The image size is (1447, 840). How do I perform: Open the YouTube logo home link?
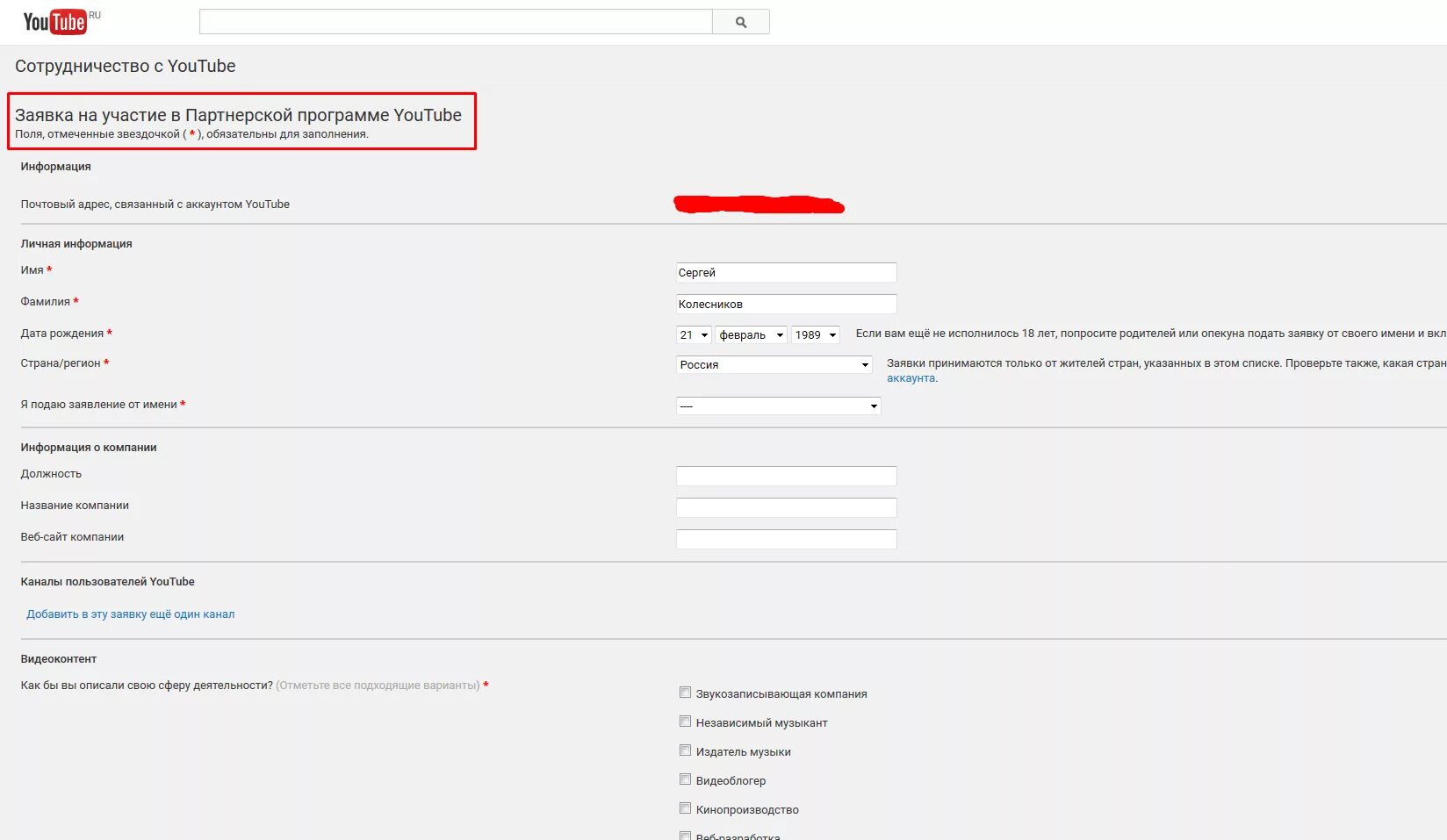[x=55, y=22]
